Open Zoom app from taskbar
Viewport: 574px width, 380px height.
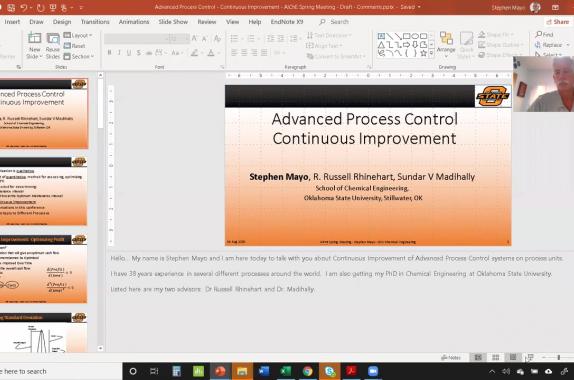coord(373,371)
